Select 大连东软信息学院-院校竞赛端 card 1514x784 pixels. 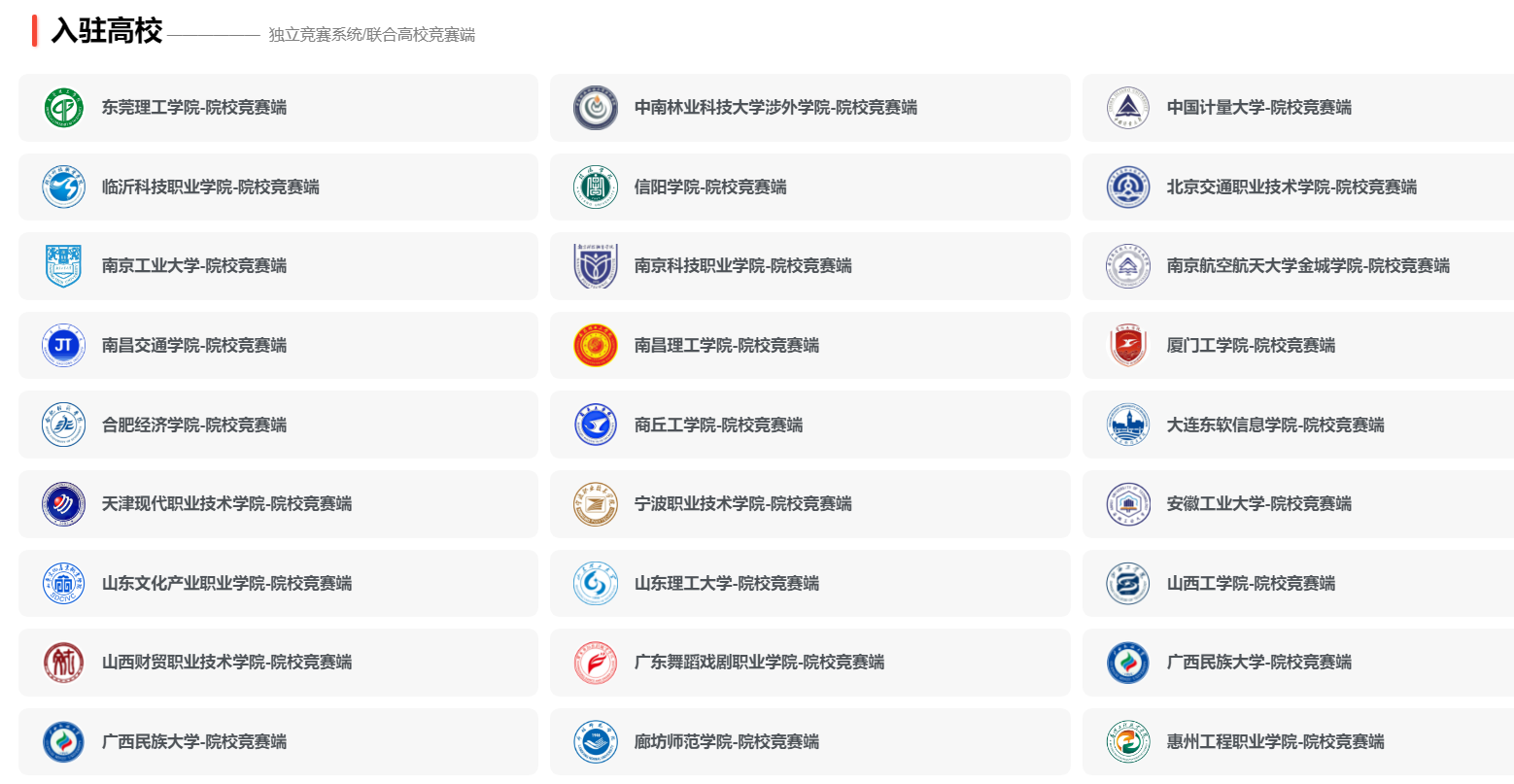click(x=1298, y=425)
